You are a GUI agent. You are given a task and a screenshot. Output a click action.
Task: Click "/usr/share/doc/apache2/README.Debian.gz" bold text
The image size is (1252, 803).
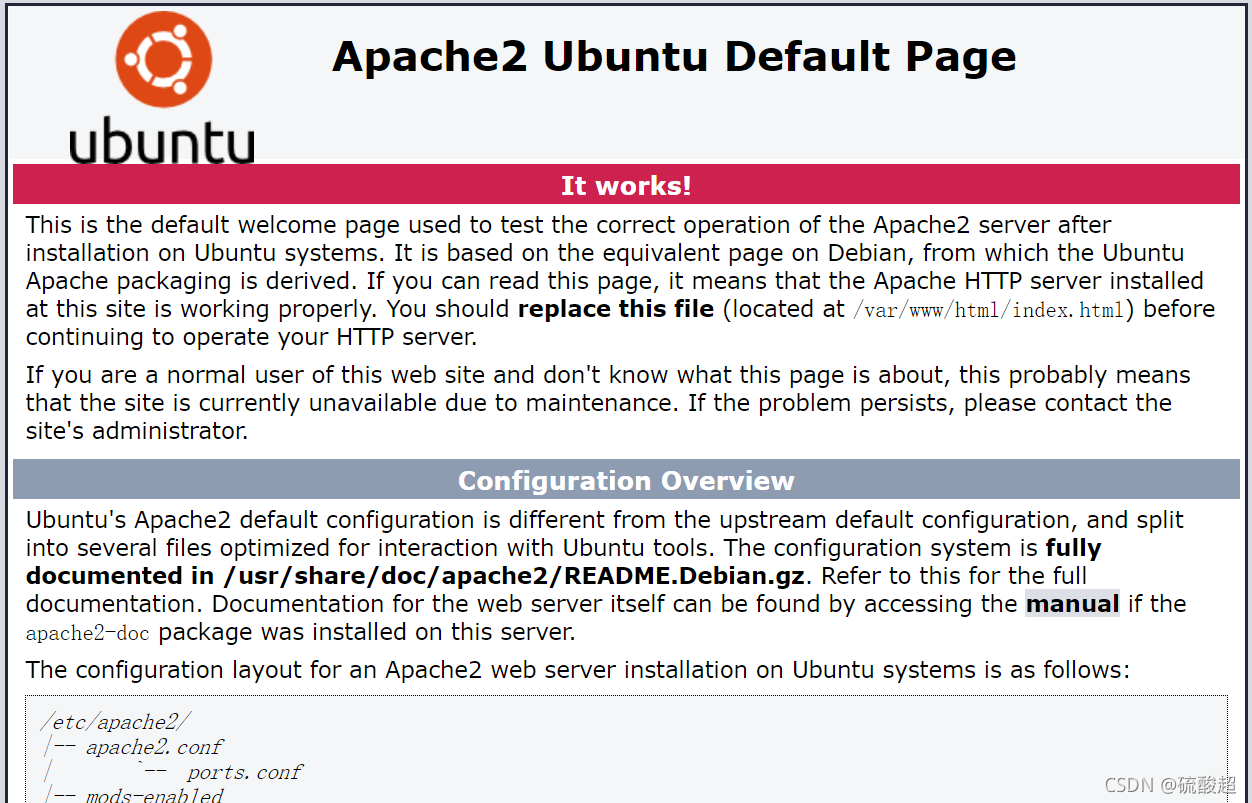(512, 576)
